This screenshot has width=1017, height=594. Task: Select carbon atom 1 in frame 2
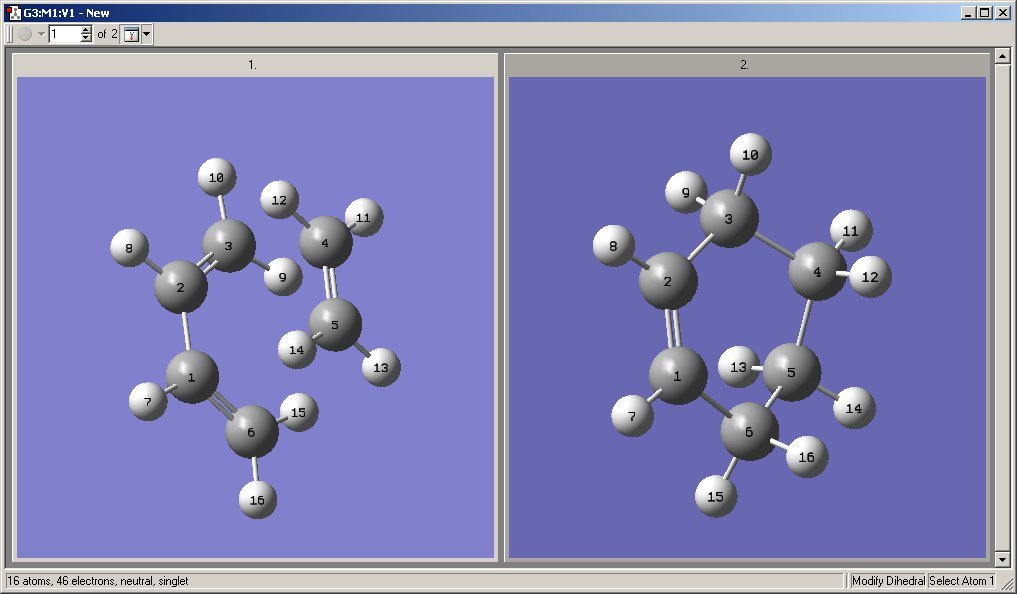click(x=678, y=376)
